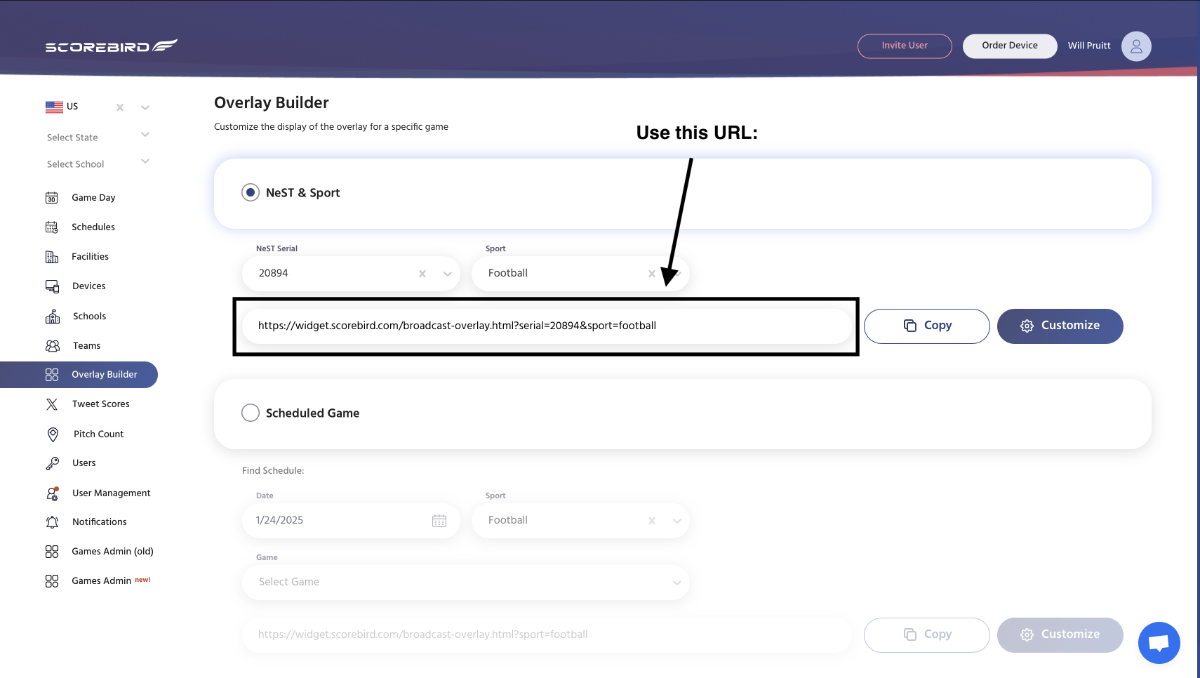Copy the NeST overlay URL
The width and height of the screenshot is (1200, 678).
pyautogui.click(x=927, y=326)
